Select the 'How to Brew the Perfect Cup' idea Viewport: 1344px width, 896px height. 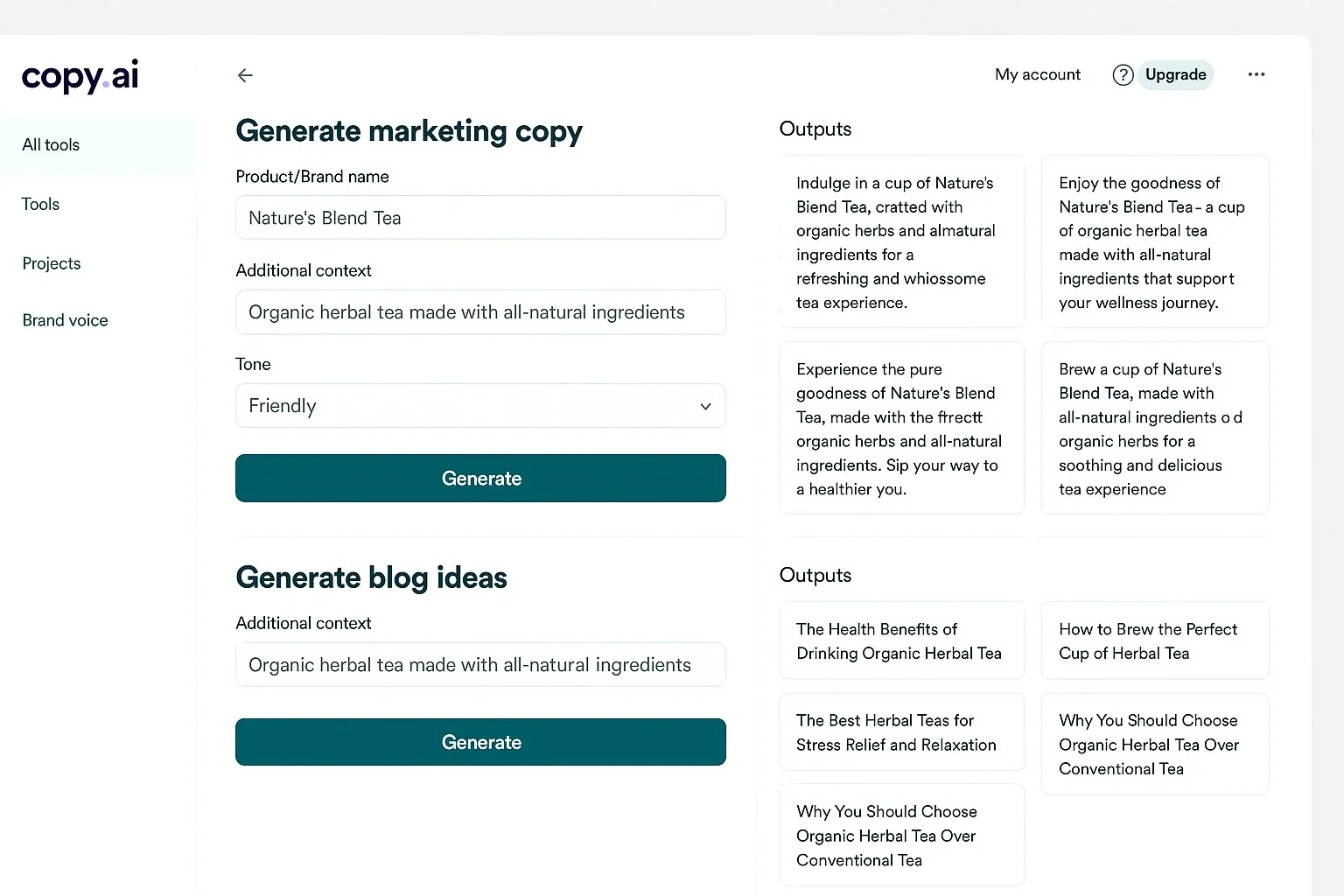tap(1154, 640)
